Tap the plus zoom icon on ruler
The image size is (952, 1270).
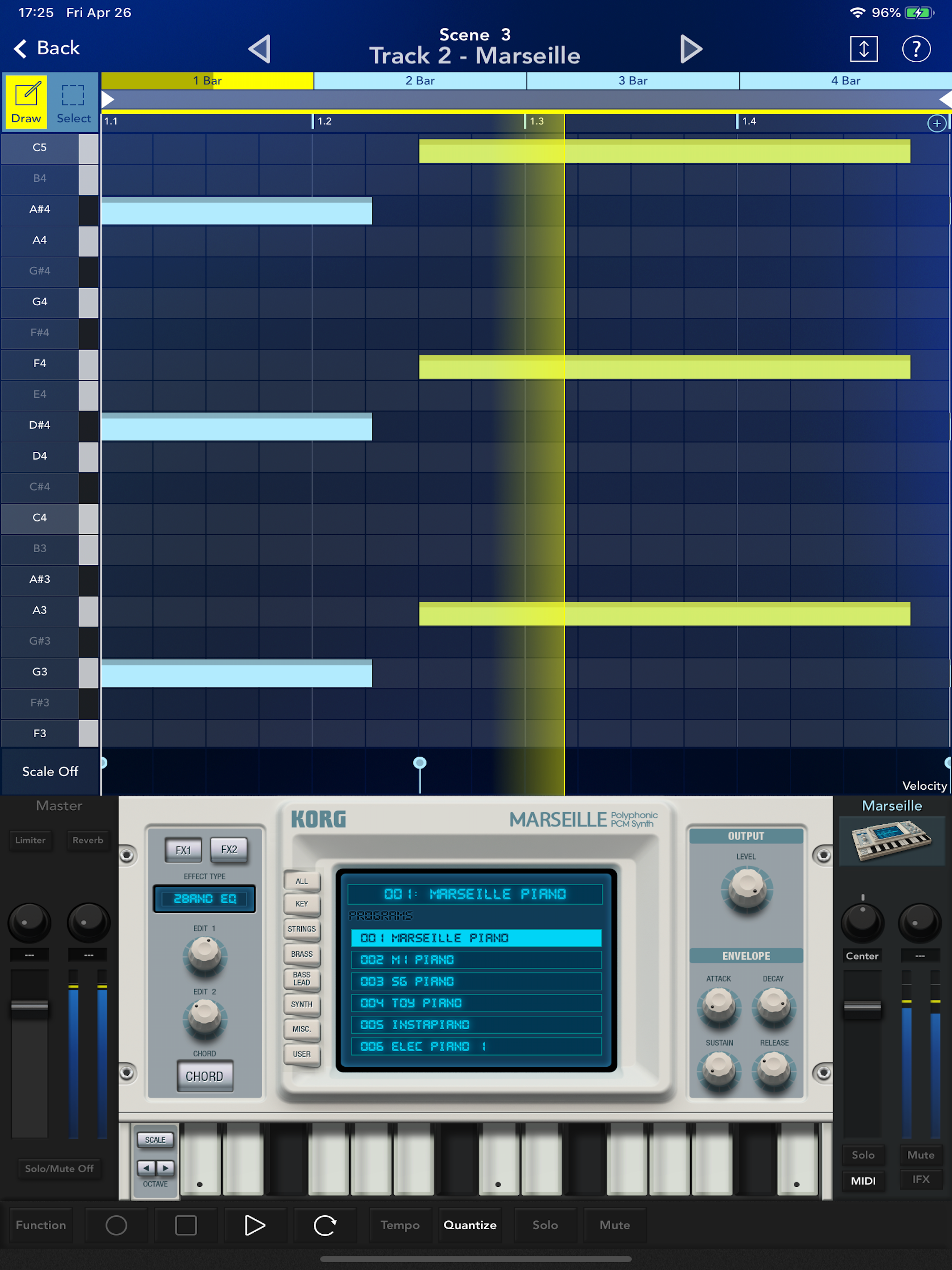(x=937, y=123)
